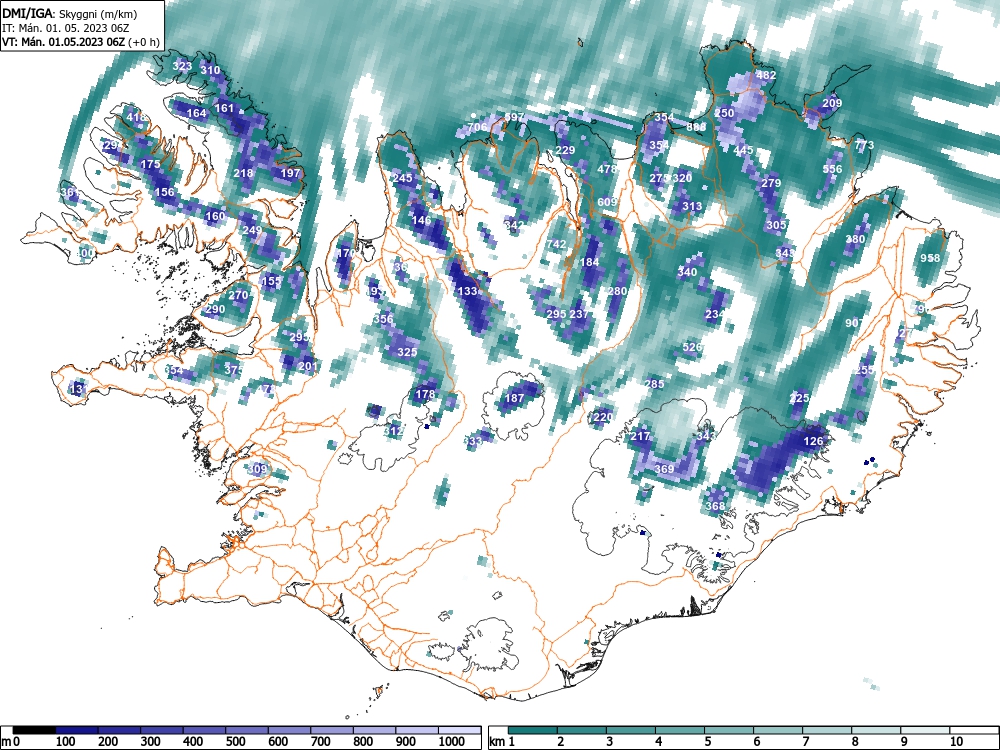Screen dimensions: 1000x750
Task: Click the 609 visibility value
Action: click(x=607, y=202)
